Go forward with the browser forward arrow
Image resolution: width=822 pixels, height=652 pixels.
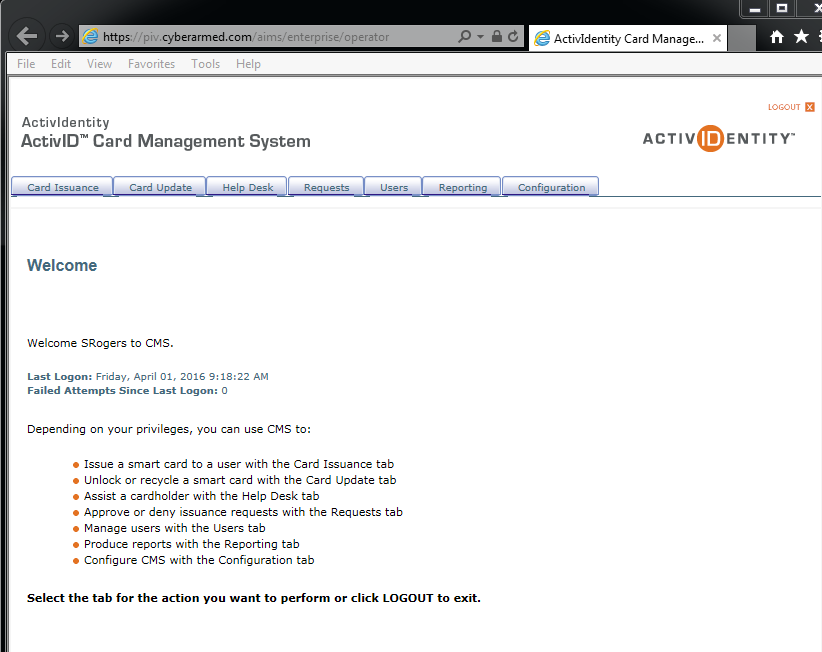click(x=62, y=36)
